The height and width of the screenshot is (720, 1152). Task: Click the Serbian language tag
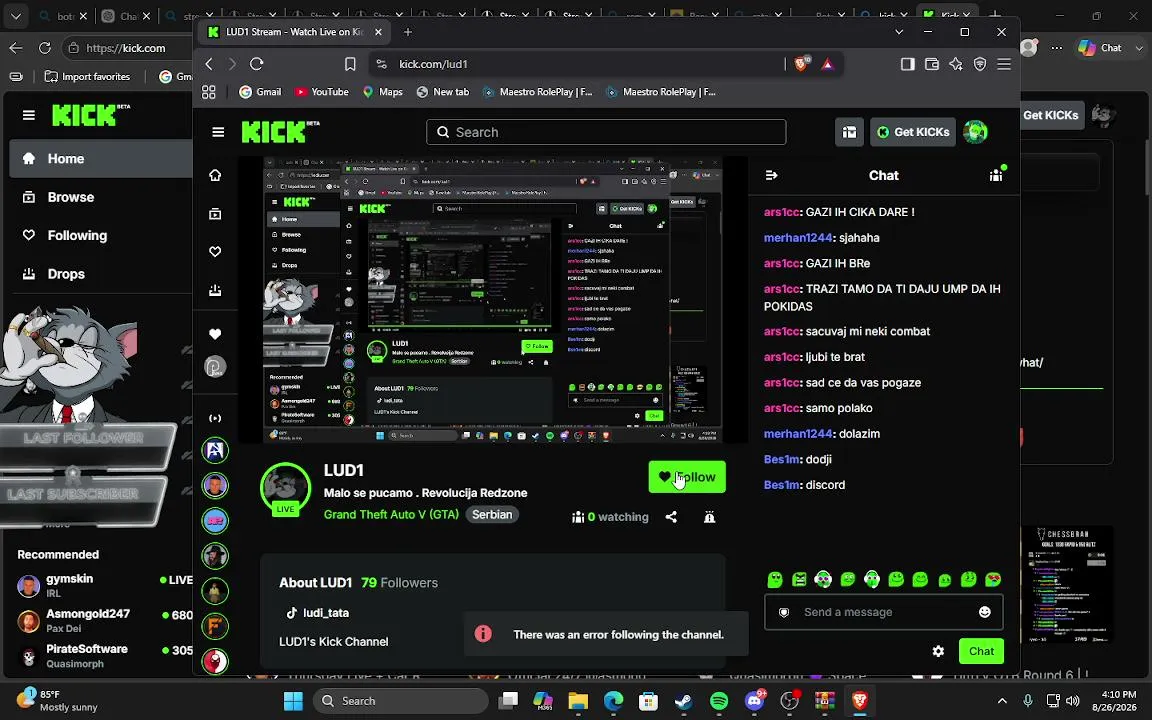(492, 514)
